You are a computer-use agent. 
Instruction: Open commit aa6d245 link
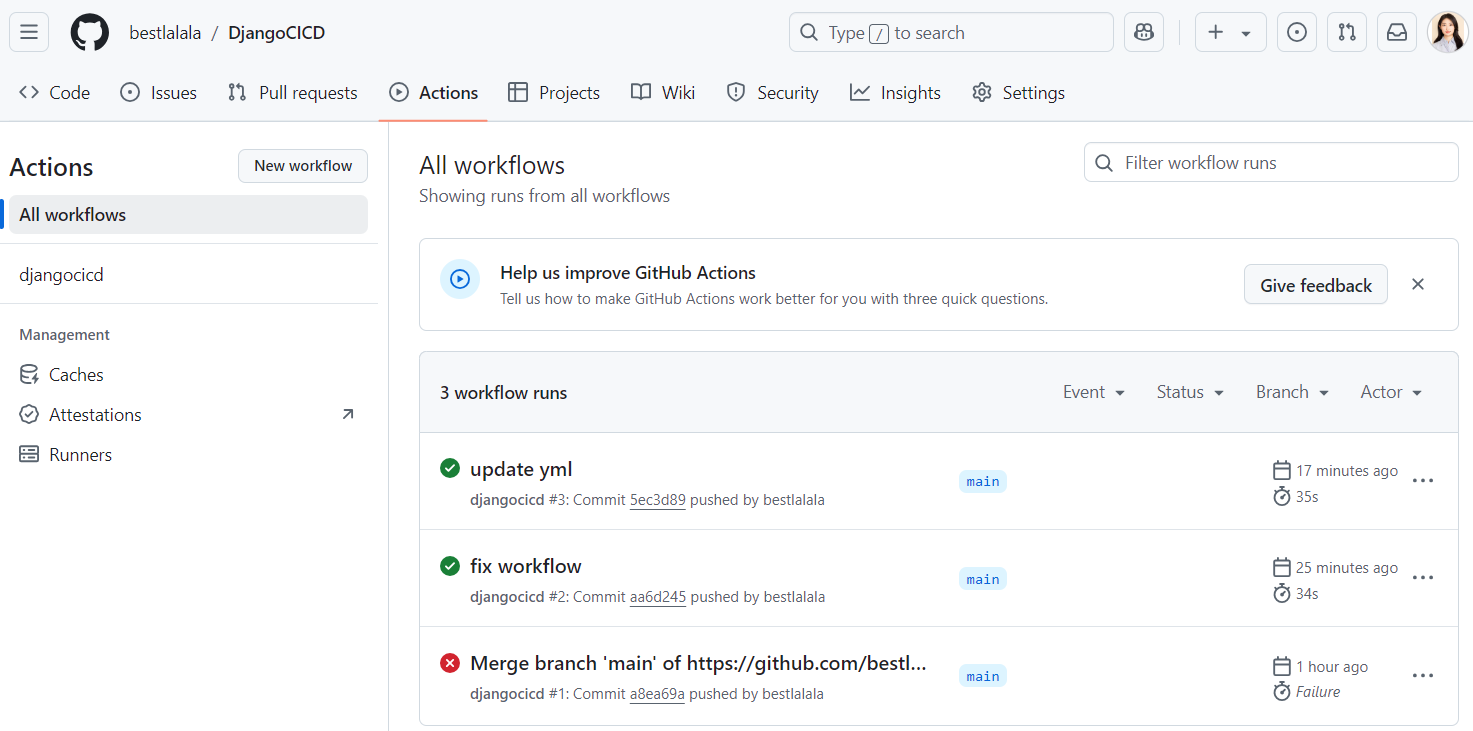(658, 597)
